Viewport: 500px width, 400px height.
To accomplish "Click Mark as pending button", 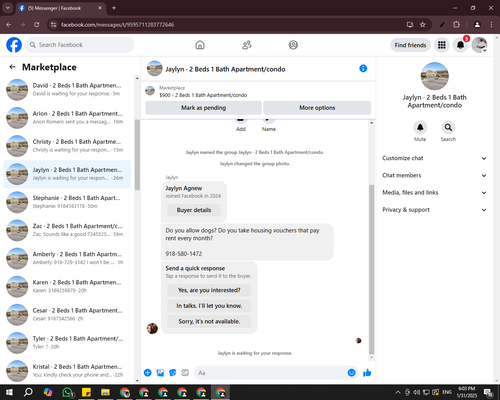I will click(x=203, y=108).
